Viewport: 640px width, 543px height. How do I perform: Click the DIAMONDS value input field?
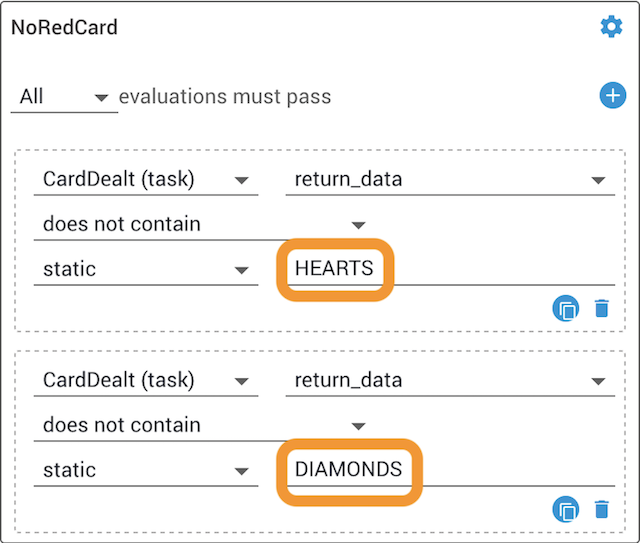click(450, 470)
